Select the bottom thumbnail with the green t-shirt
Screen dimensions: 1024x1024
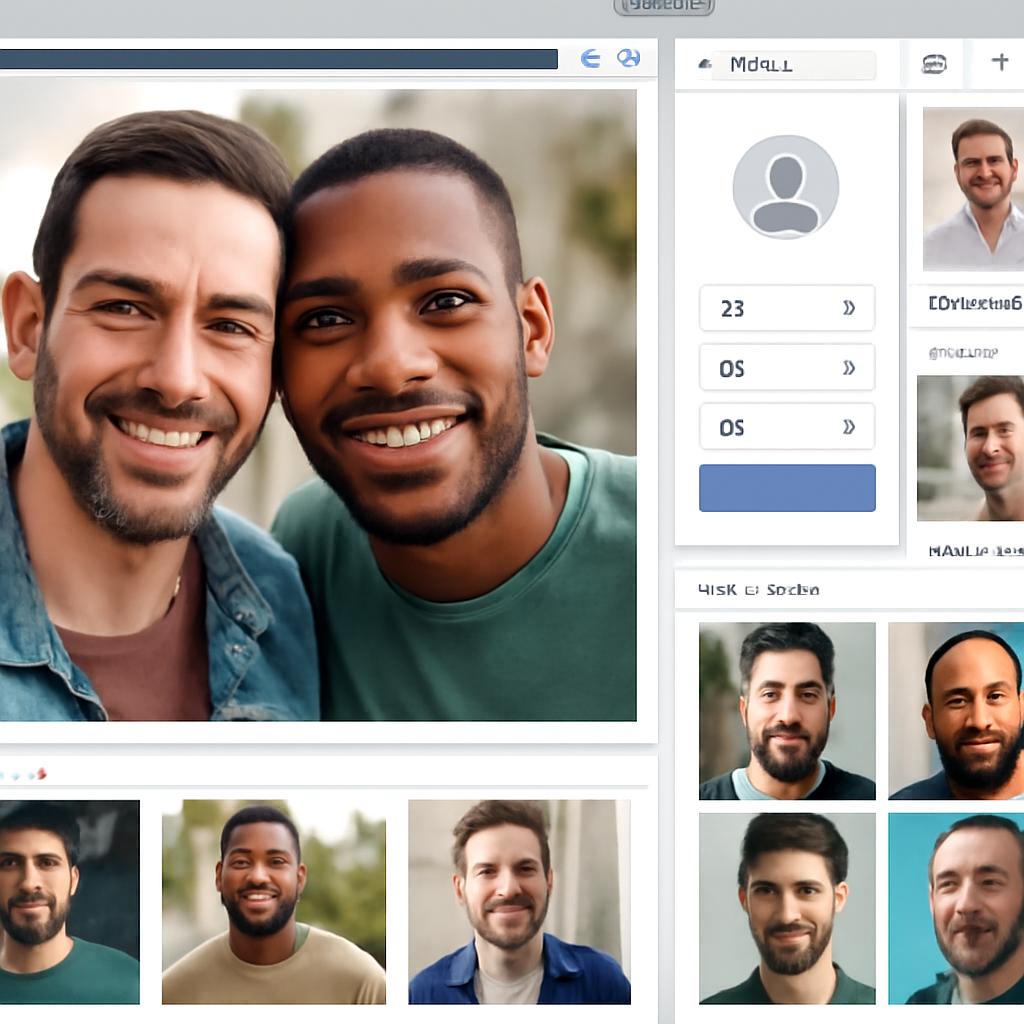69,902
